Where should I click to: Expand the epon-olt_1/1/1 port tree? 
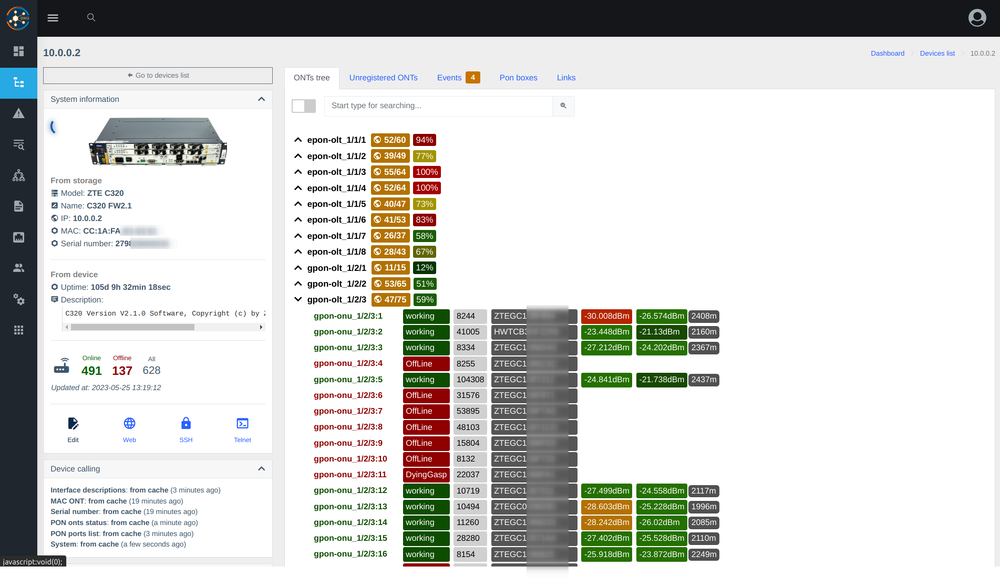pos(298,140)
